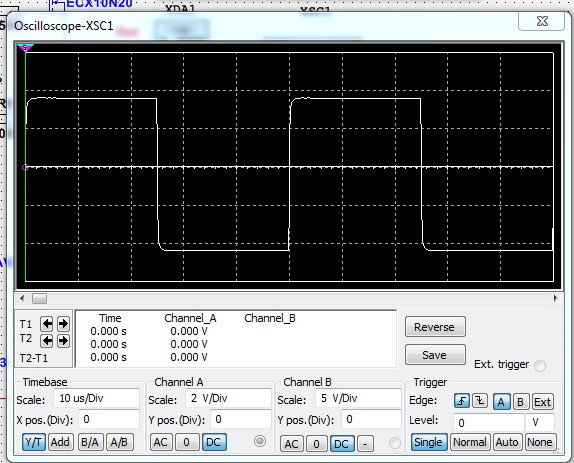This screenshot has width=574, height=463.
Task: Set Channel A coupling to AC
Action: [160, 442]
